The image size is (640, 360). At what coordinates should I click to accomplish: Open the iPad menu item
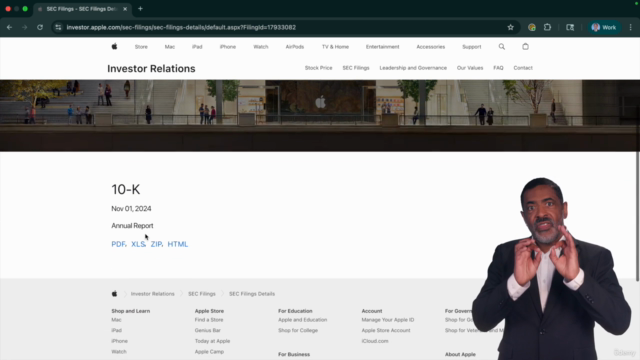click(x=197, y=47)
